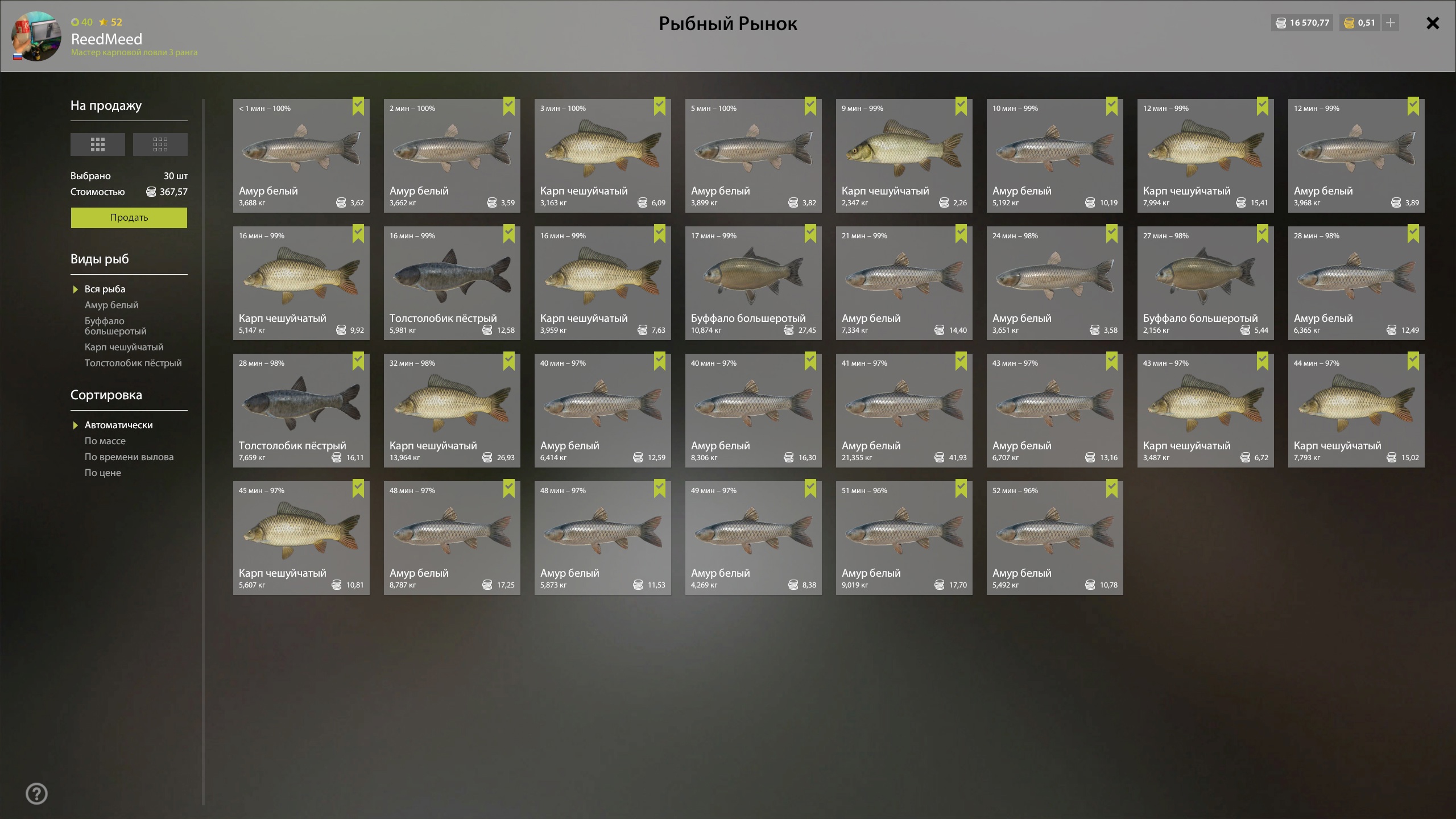1456x819 pixels.
Task: Switch to the small grid view icon
Action: (160, 144)
